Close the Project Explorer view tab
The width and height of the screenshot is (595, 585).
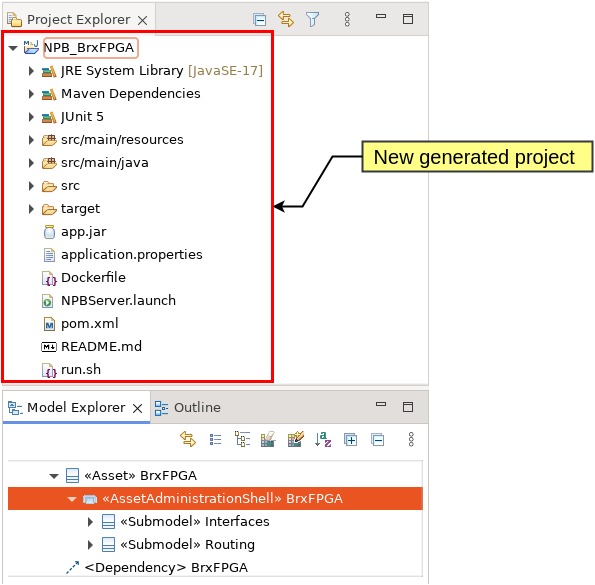pyautogui.click(x=143, y=20)
